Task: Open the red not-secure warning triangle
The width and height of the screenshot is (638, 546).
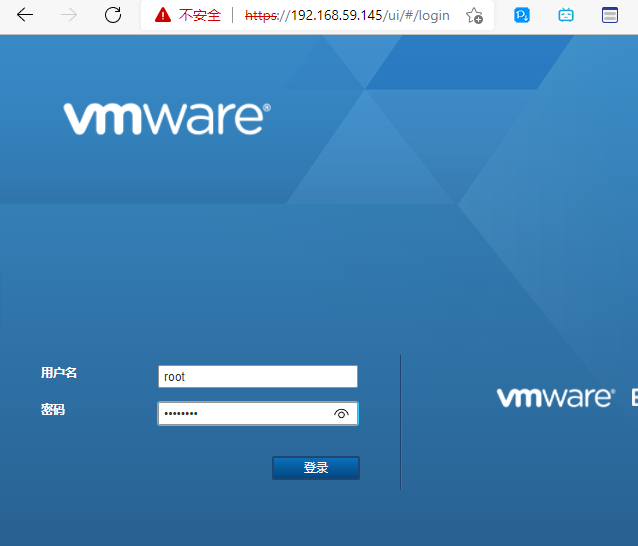Action: (163, 15)
